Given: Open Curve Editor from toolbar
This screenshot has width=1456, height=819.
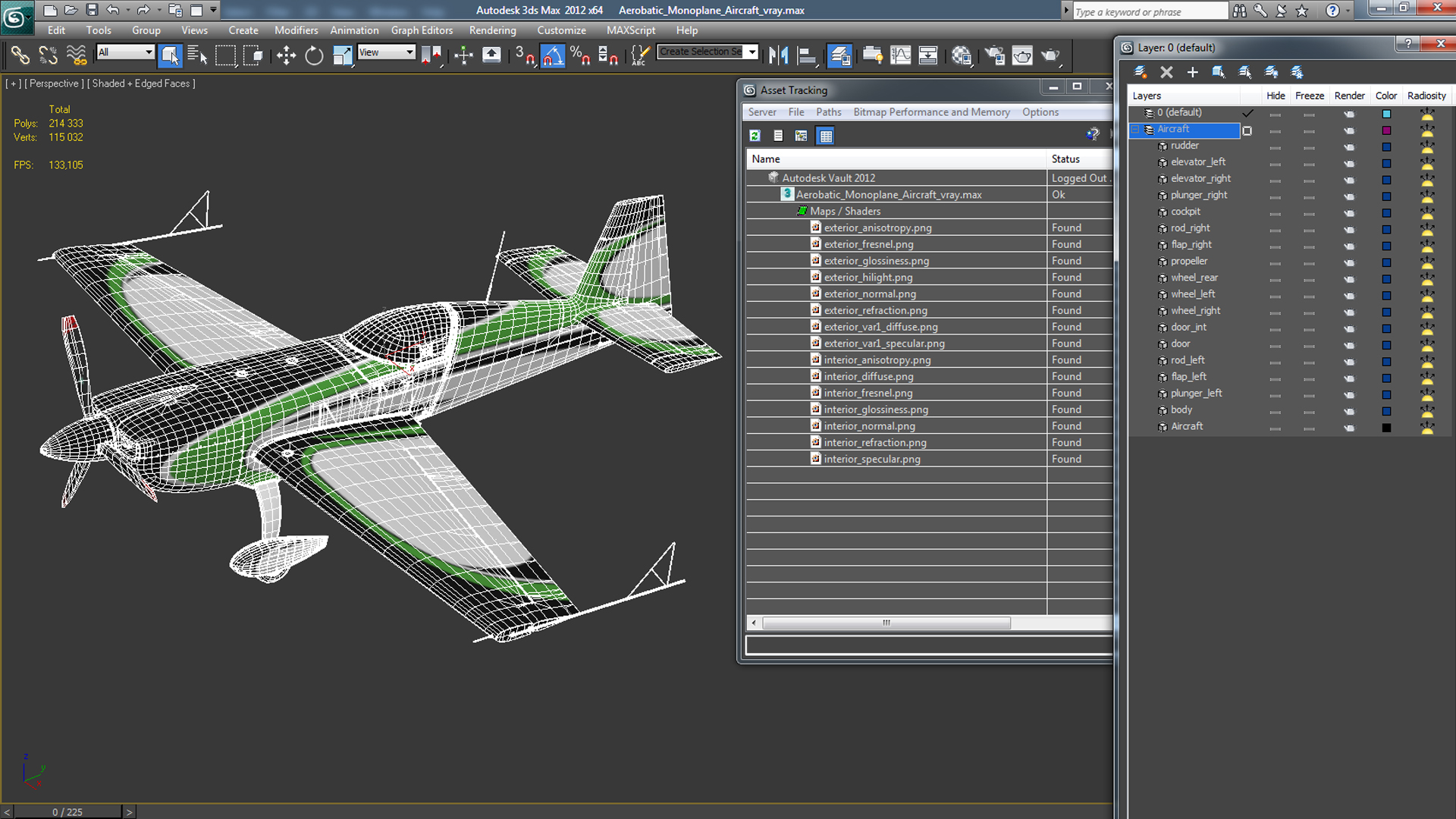Looking at the screenshot, I should [900, 55].
